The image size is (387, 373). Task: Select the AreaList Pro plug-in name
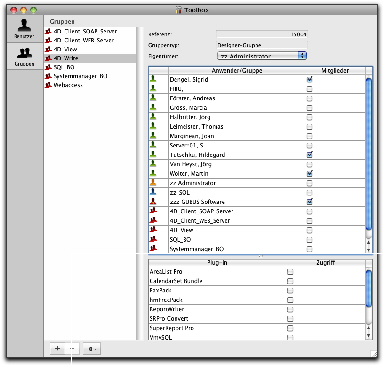coord(166,272)
